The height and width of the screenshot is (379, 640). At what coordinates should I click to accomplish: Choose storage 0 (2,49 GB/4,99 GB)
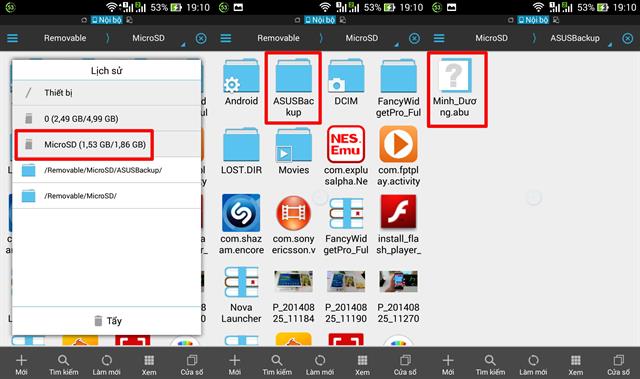pyautogui.click(x=107, y=119)
